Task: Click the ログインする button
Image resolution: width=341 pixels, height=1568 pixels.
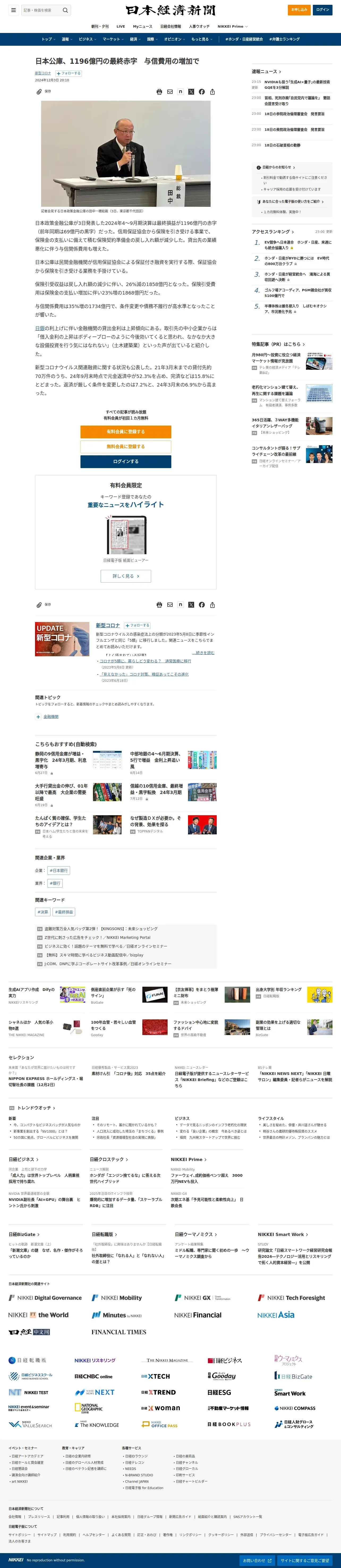Action: point(126,461)
